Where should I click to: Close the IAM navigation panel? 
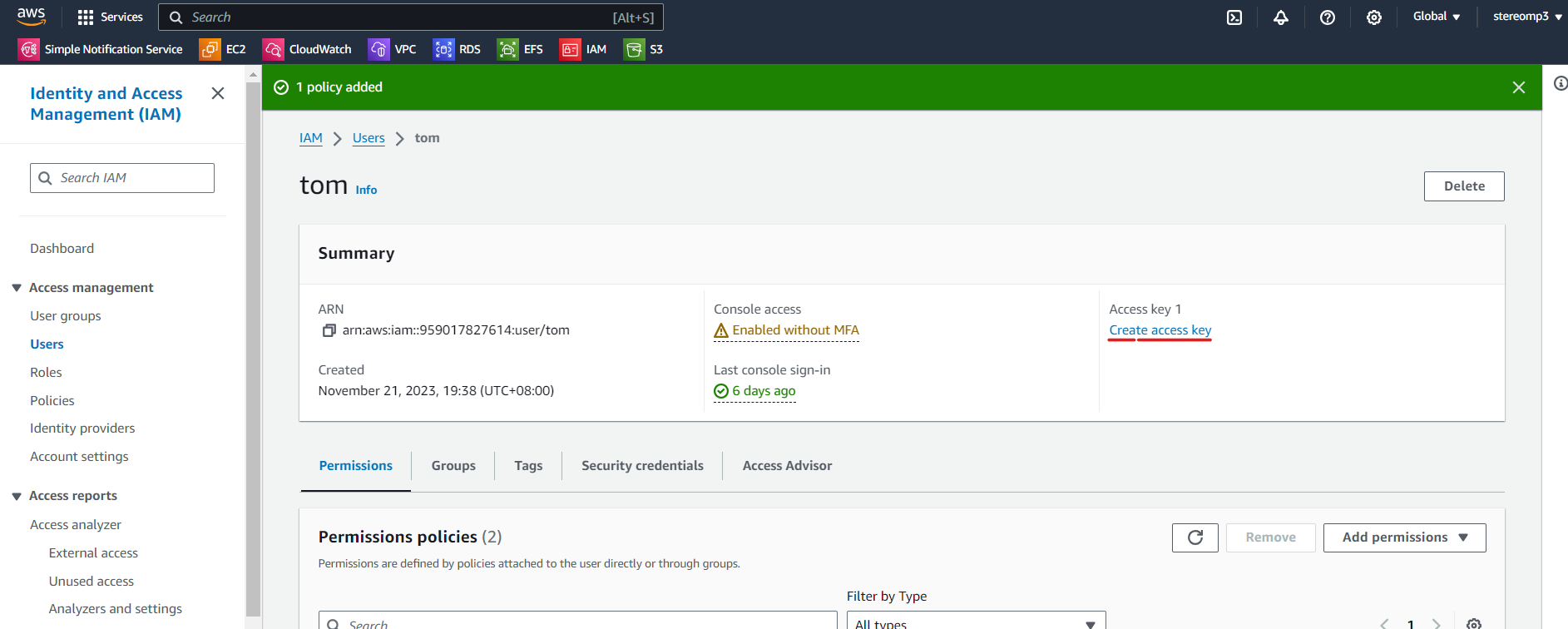point(218,93)
